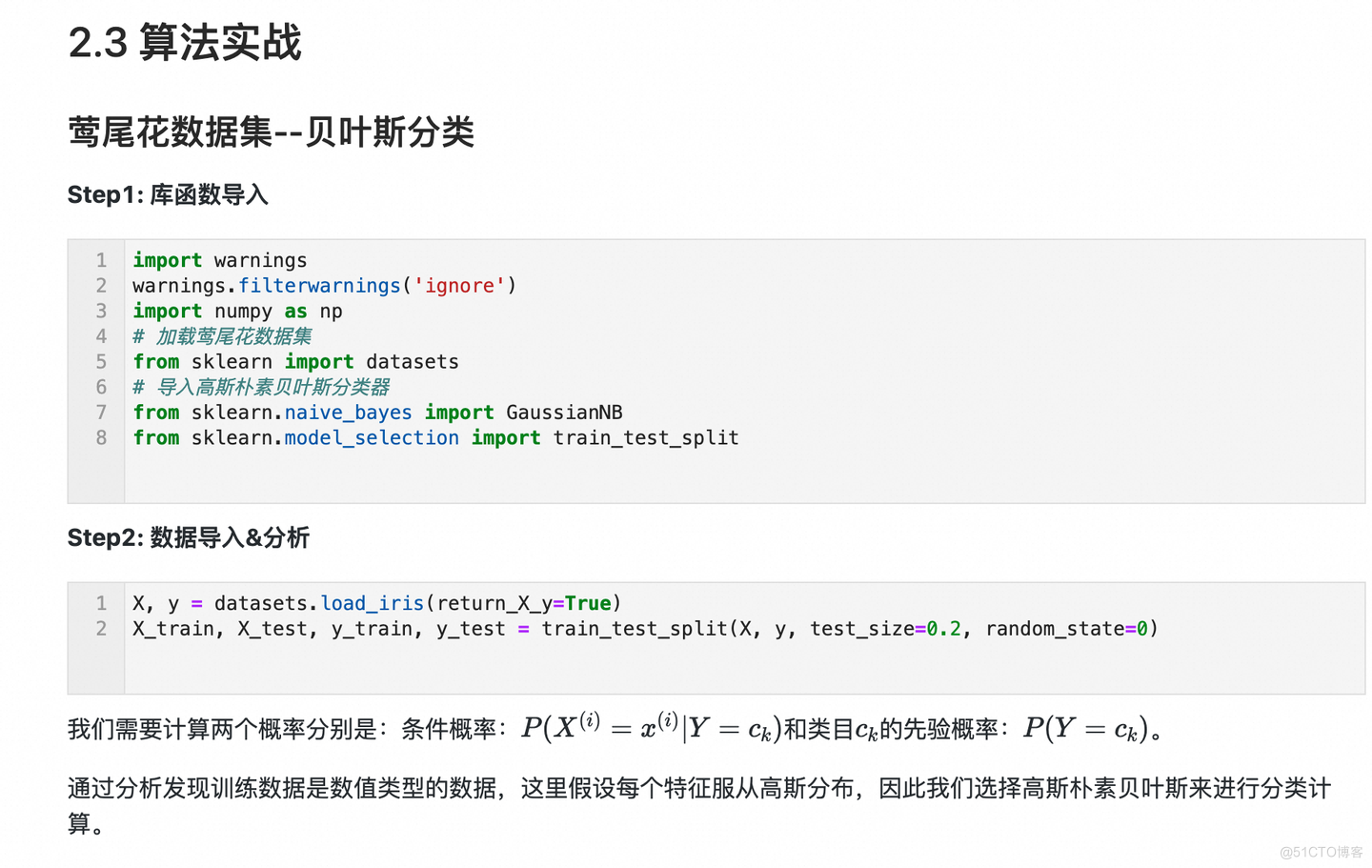Click the GaussianNB class name
Screen dimensions: 1372x868
click(564, 413)
